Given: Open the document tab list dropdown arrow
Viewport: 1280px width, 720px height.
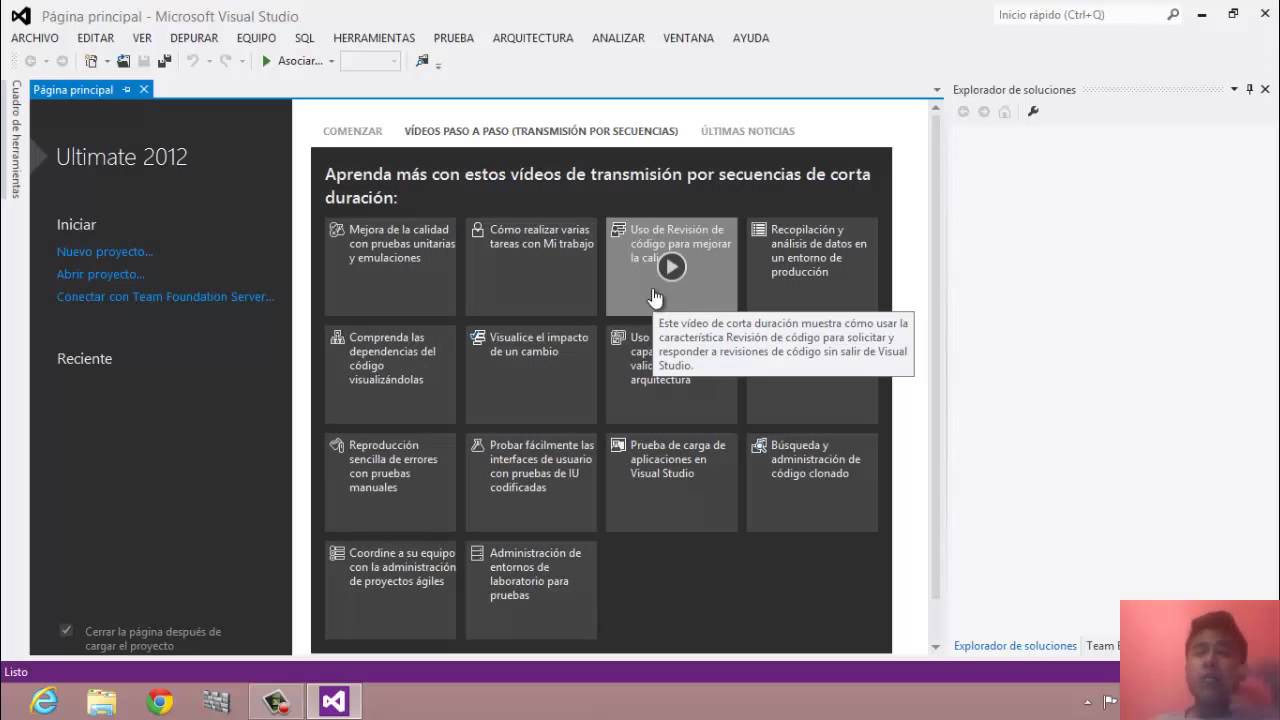Looking at the screenshot, I should pos(937,90).
